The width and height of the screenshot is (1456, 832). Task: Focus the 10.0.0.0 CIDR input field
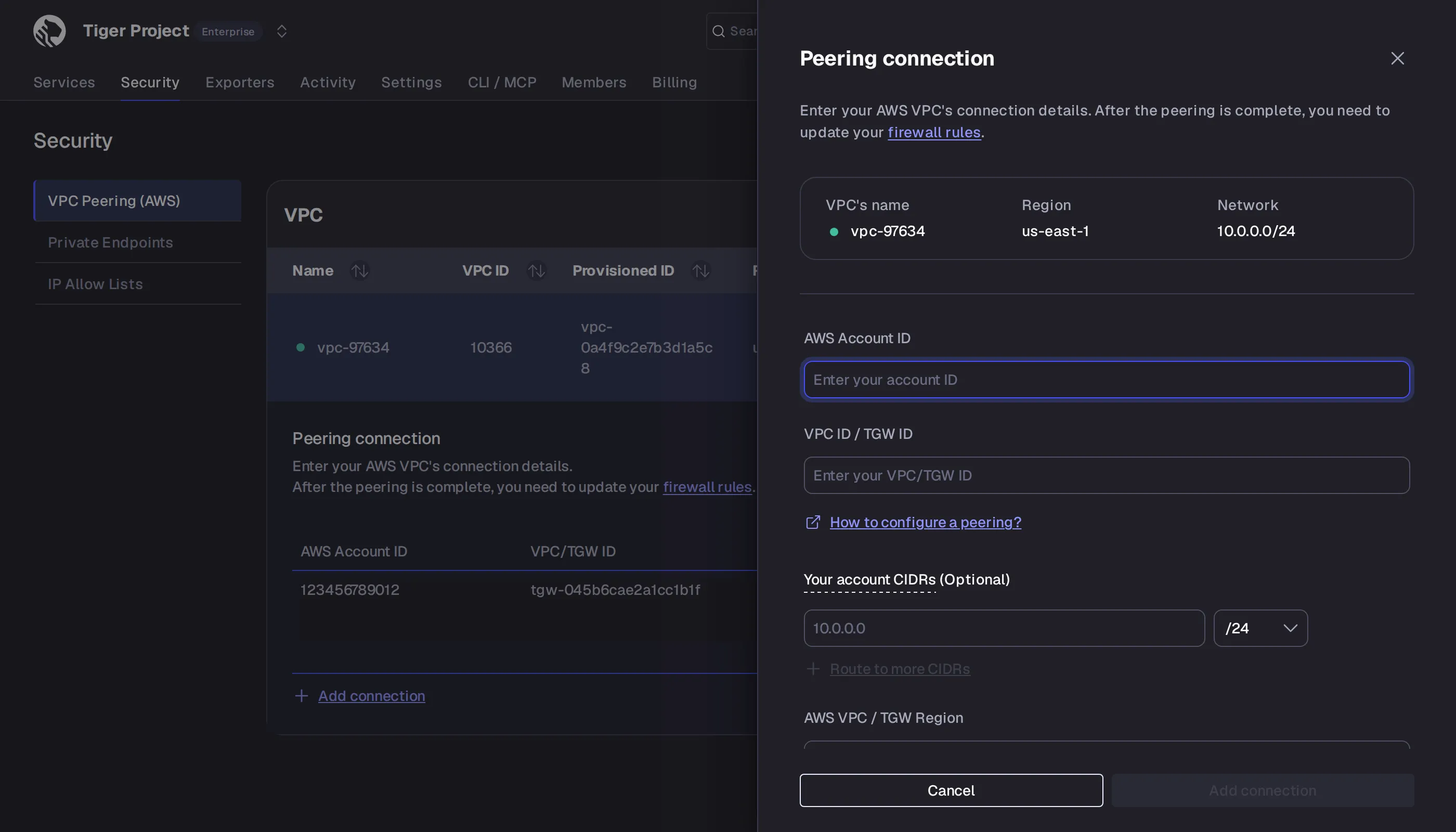(1004, 628)
